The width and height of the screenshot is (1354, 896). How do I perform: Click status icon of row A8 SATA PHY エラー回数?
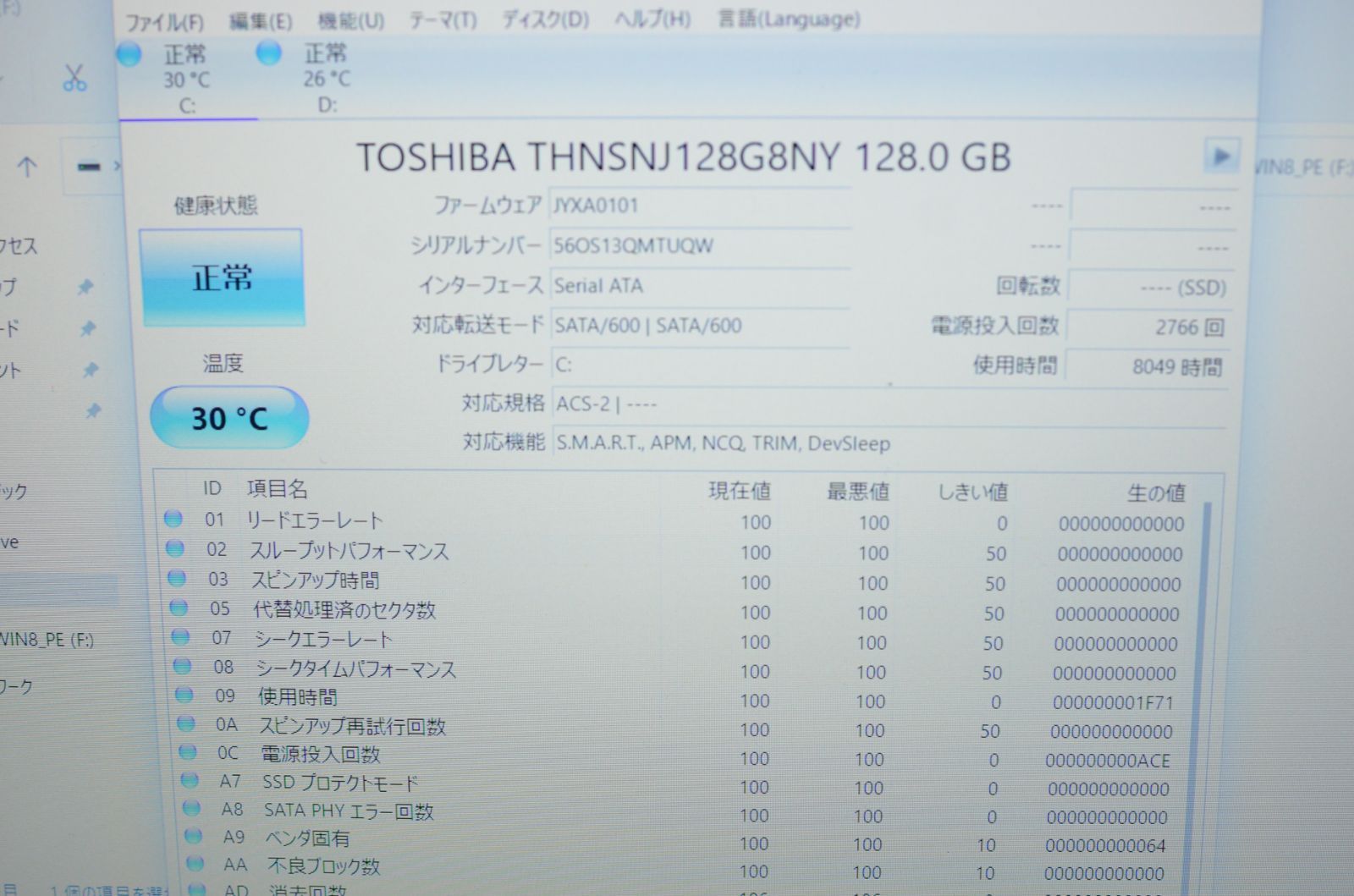[191, 808]
